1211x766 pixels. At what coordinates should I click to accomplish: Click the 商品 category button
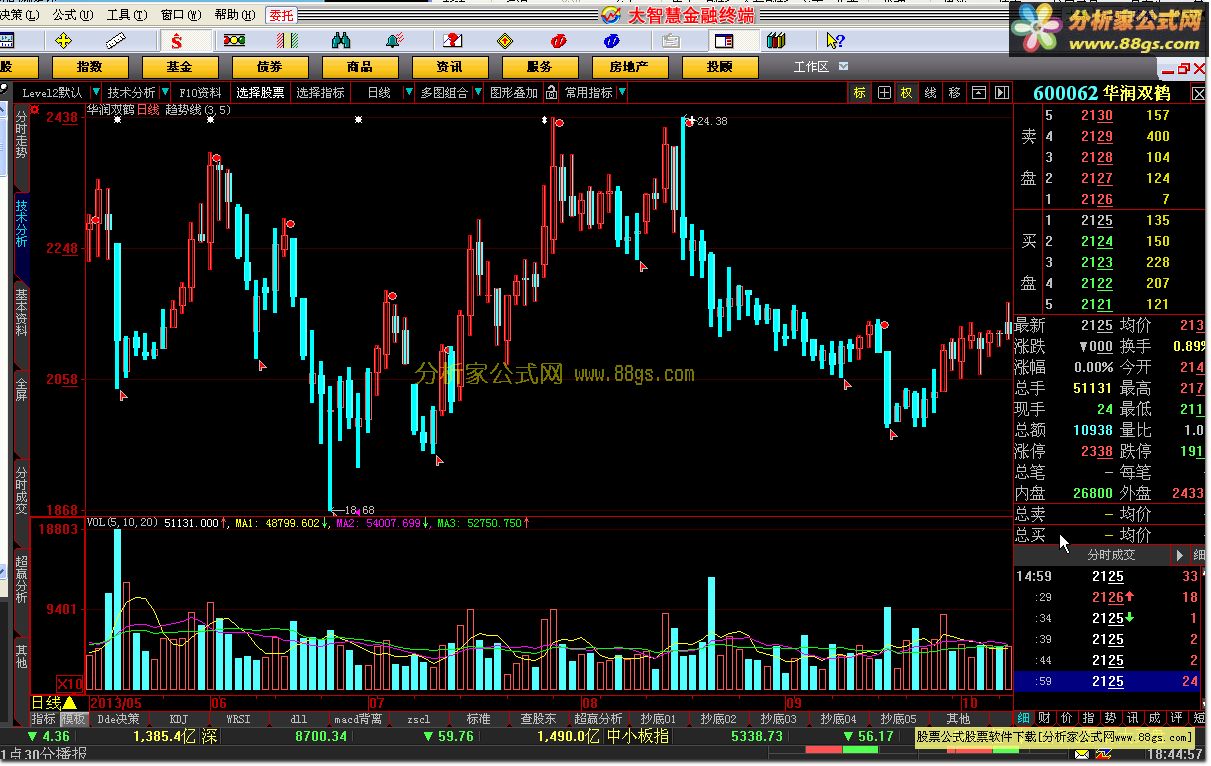point(360,67)
